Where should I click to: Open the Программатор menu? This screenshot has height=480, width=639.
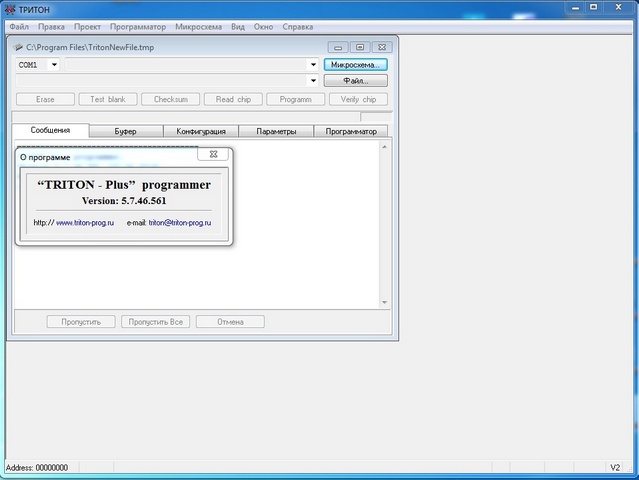[138, 27]
